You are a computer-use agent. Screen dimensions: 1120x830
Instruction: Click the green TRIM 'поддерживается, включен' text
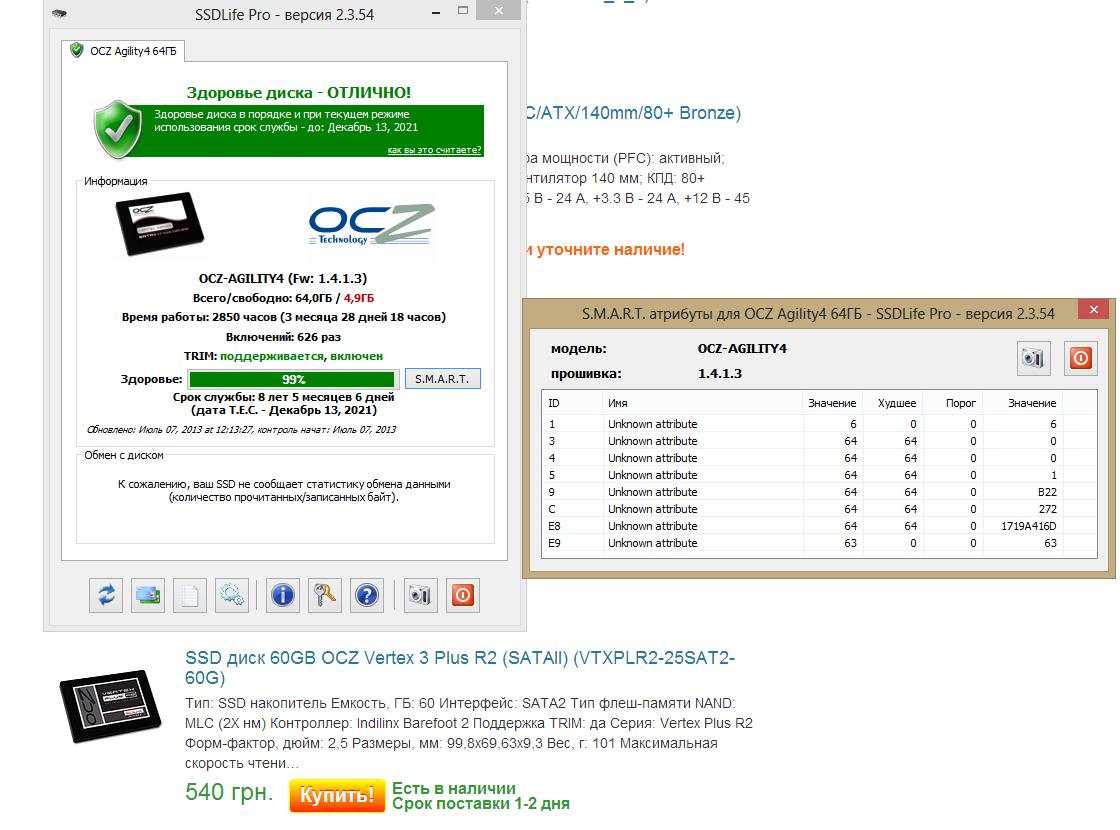(x=301, y=356)
